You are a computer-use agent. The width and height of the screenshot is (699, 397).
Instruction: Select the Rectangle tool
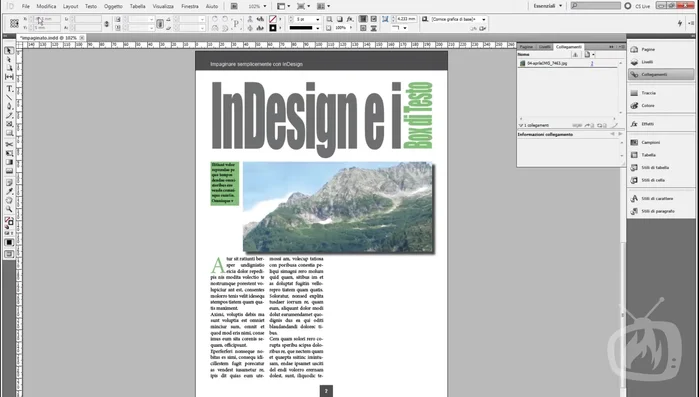[x=9, y=133]
